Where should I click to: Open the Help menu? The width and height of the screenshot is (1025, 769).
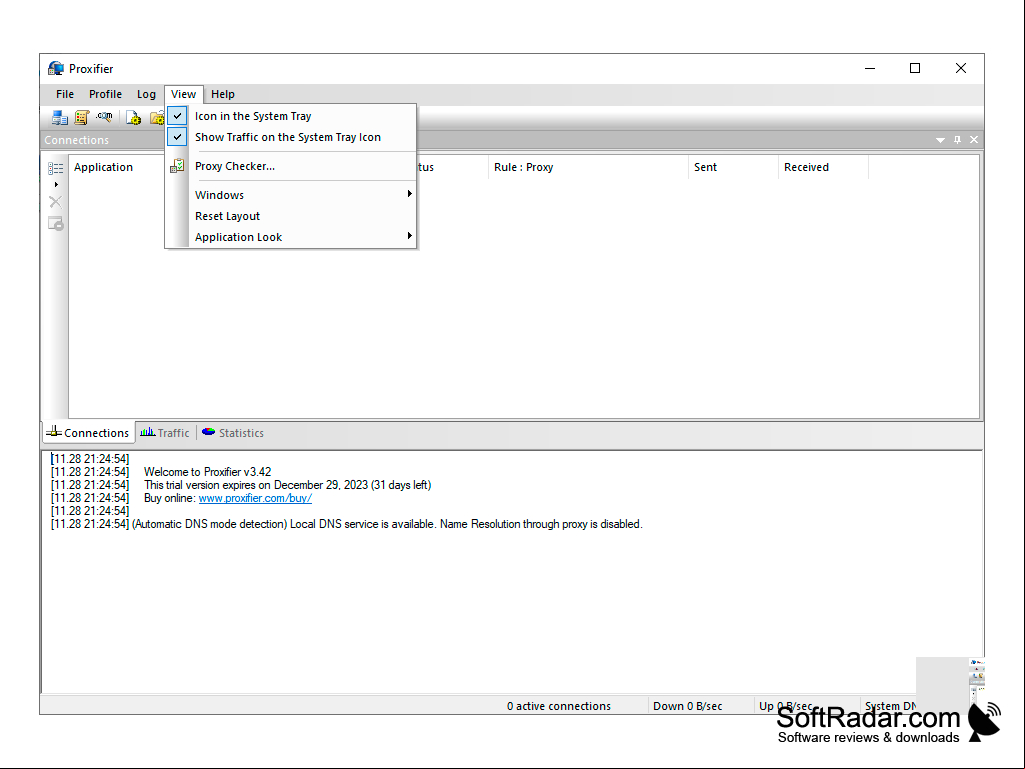pyautogui.click(x=223, y=94)
